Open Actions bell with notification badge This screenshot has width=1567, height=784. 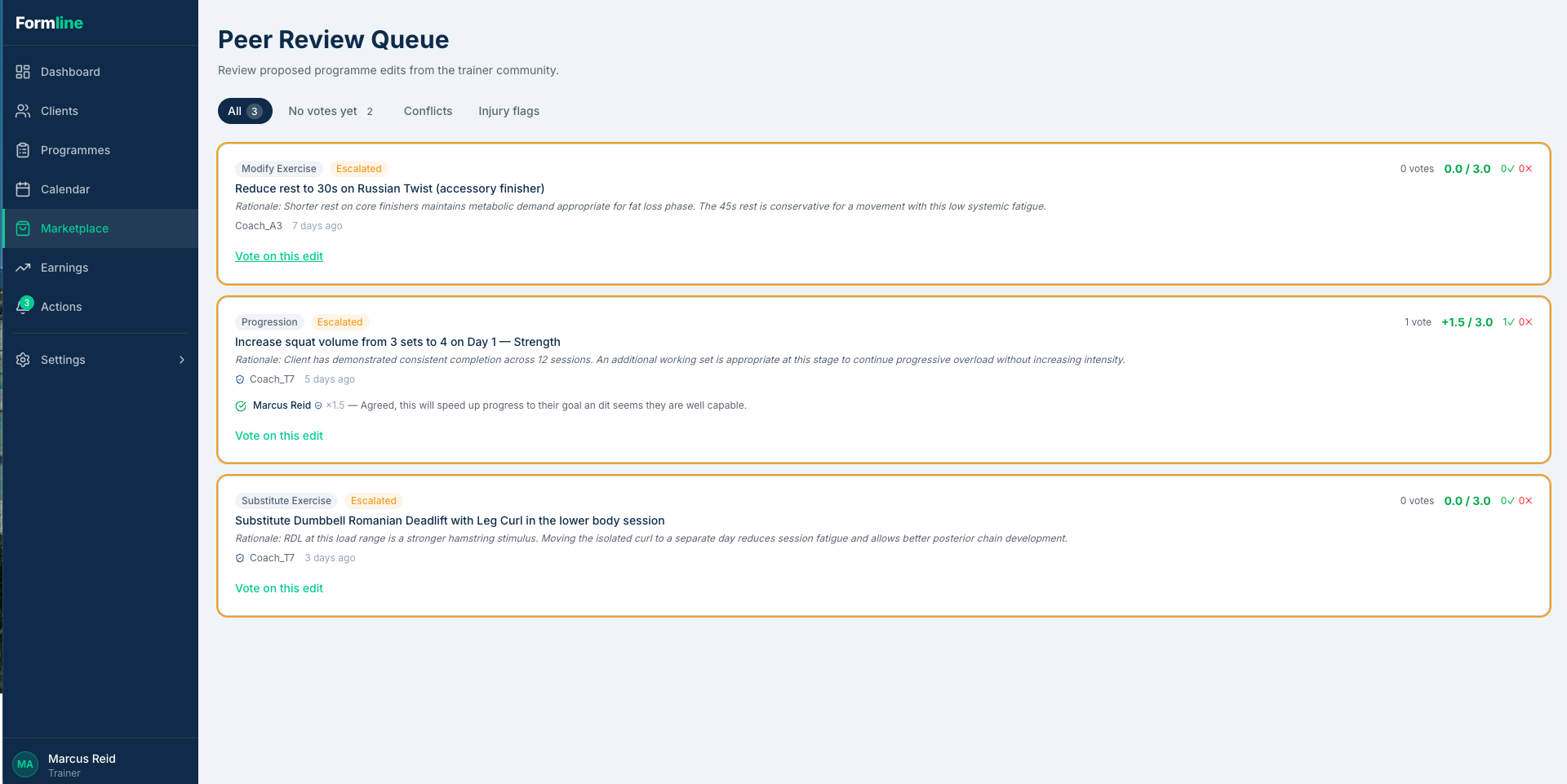point(24,307)
